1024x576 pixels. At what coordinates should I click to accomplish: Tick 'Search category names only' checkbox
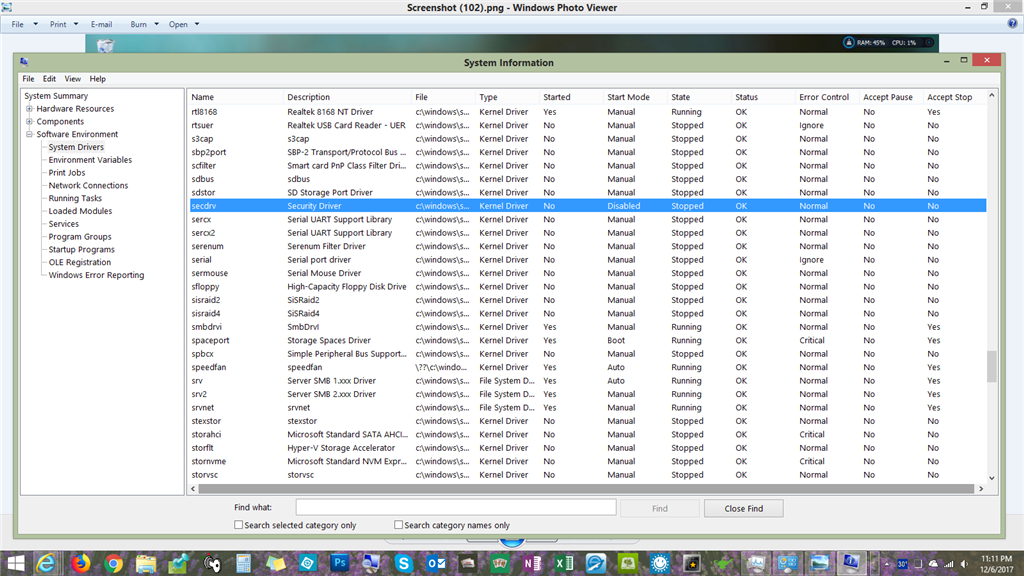tap(398, 525)
